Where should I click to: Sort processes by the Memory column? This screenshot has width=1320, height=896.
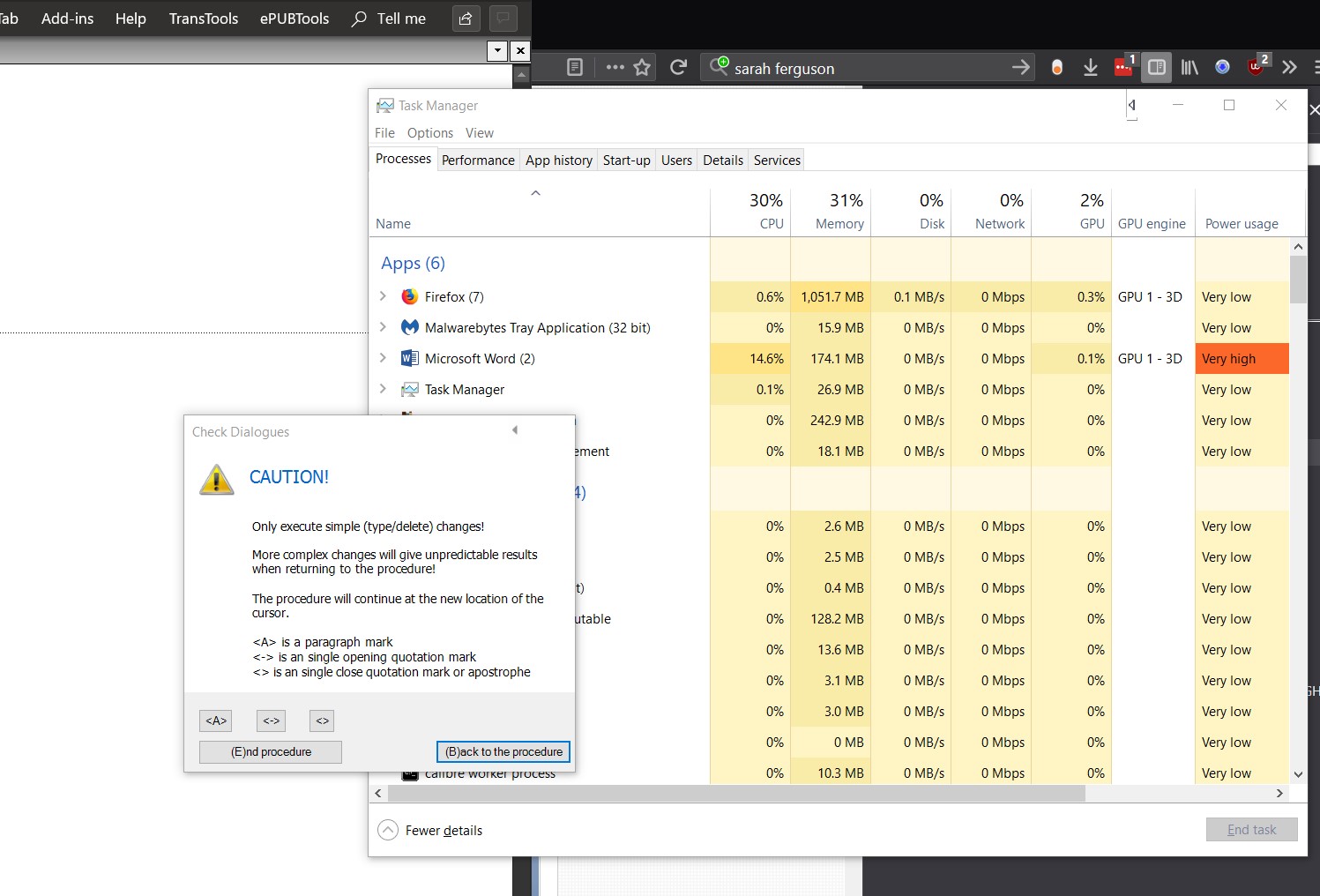[831, 212]
